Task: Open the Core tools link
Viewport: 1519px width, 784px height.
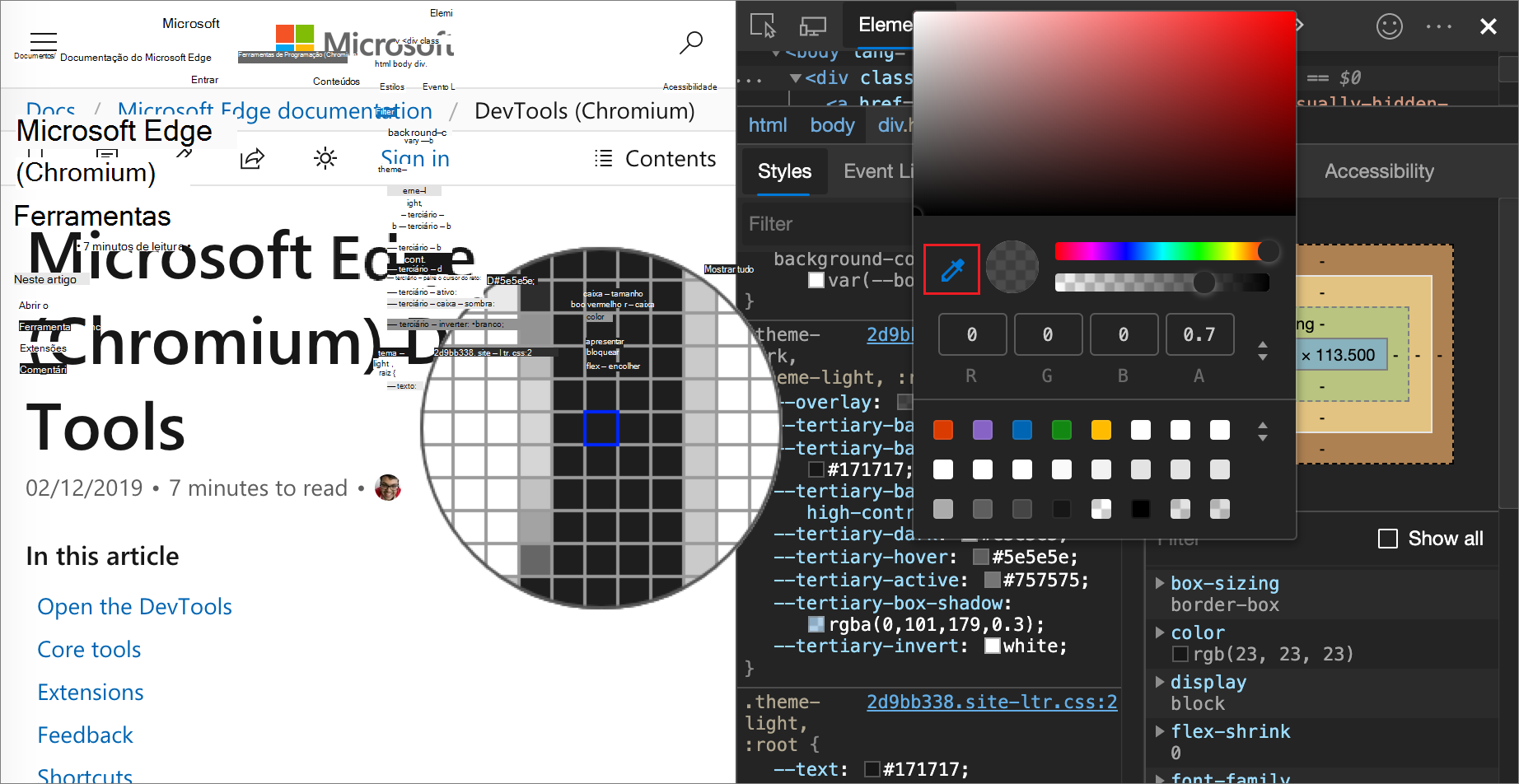Action: [88, 649]
